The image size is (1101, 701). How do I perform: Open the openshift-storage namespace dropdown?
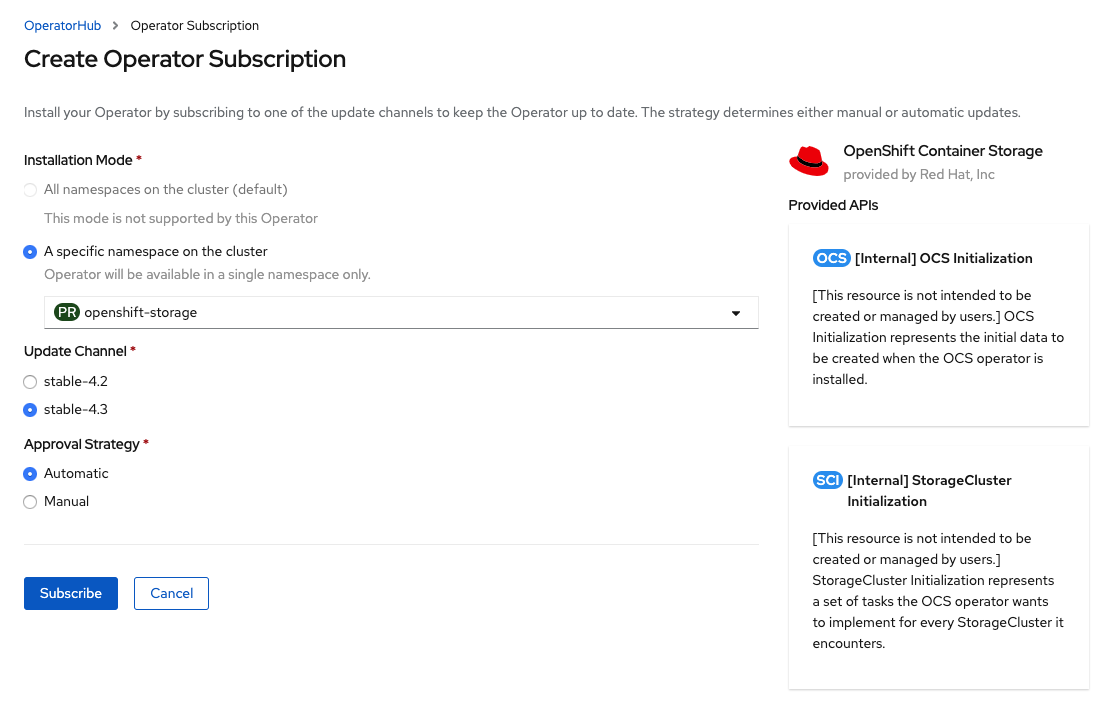click(400, 312)
